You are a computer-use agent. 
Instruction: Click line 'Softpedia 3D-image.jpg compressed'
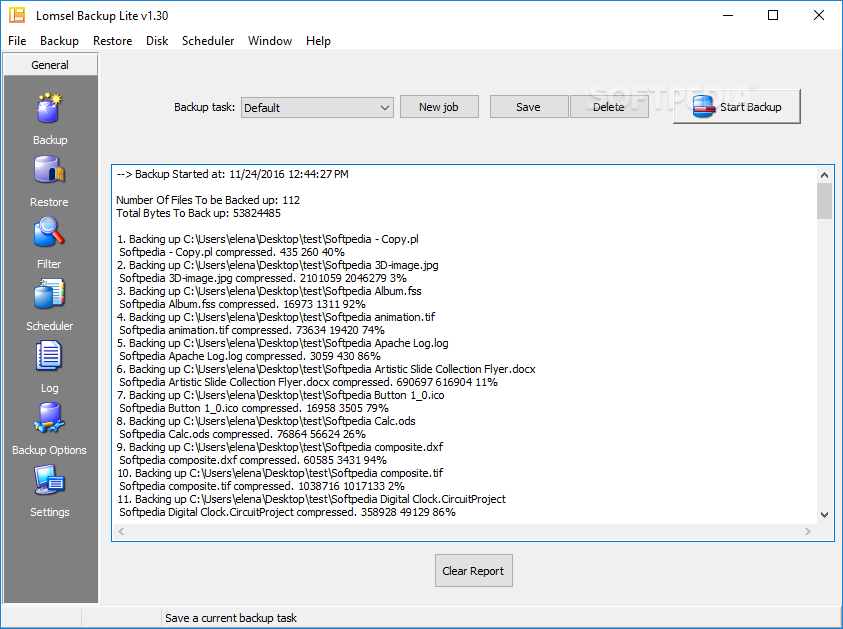click(263, 278)
